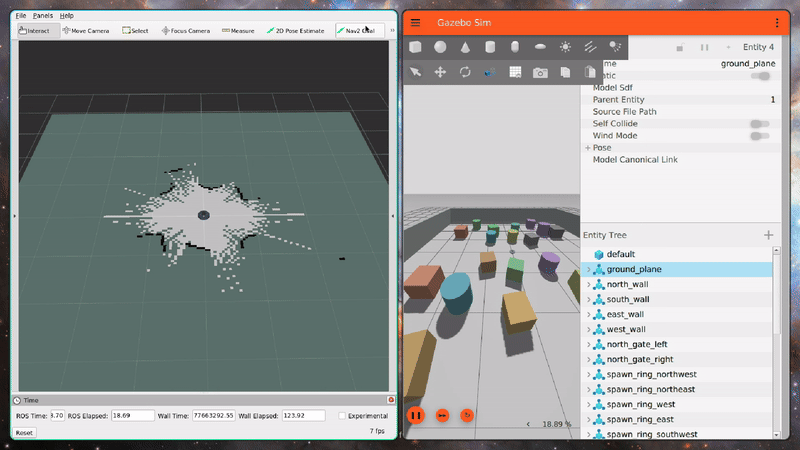The height and width of the screenshot is (450, 800).
Task: Activate the 2D Pose Estimate tool
Action: 295,31
